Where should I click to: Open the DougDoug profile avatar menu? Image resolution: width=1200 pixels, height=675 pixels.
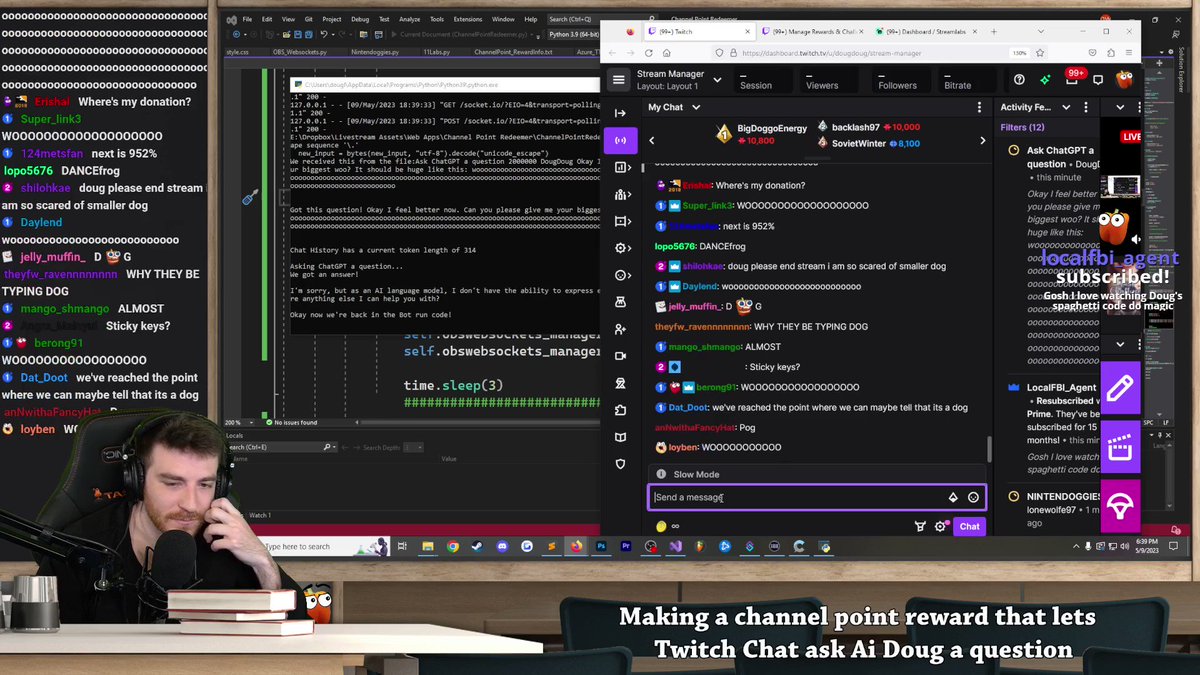(1125, 79)
